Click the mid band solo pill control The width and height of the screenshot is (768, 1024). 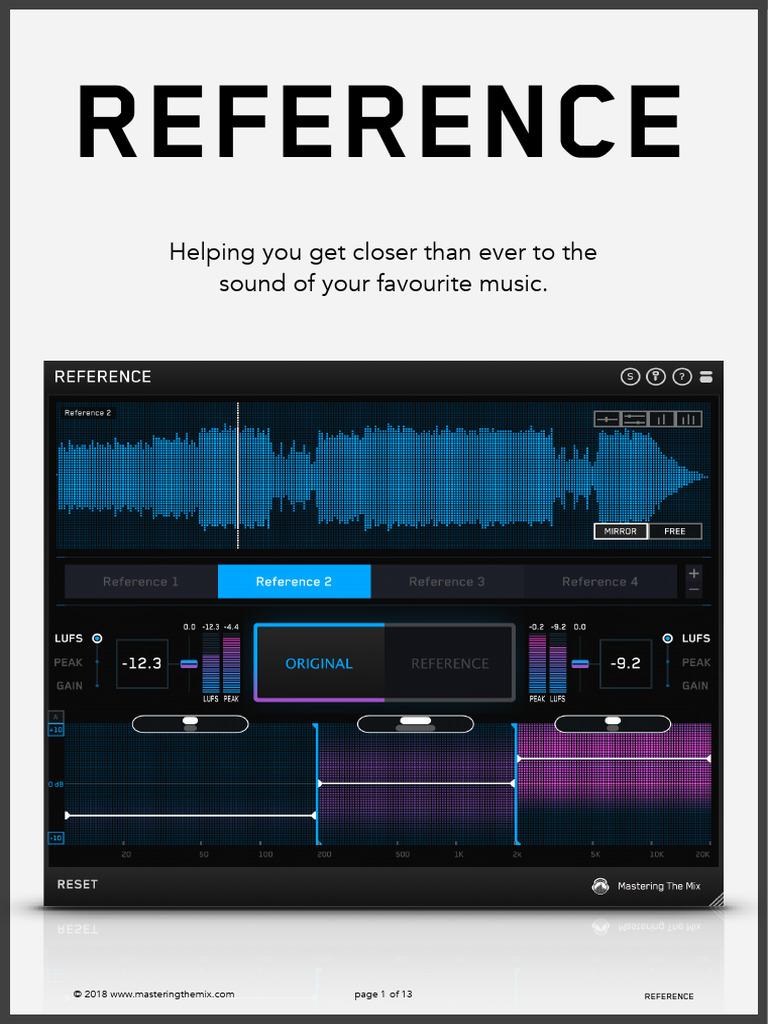[x=415, y=724]
